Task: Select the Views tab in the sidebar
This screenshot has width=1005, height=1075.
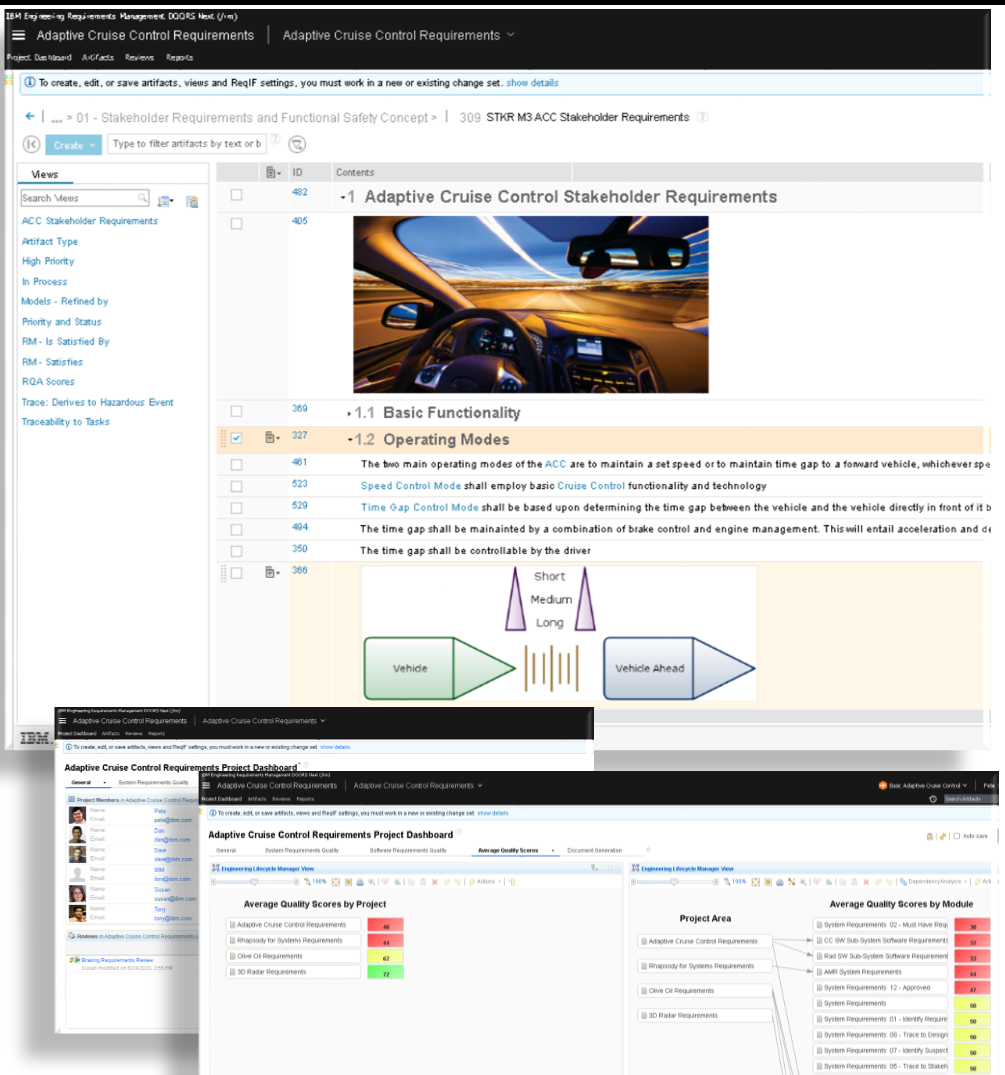Action: pos(45,174)
